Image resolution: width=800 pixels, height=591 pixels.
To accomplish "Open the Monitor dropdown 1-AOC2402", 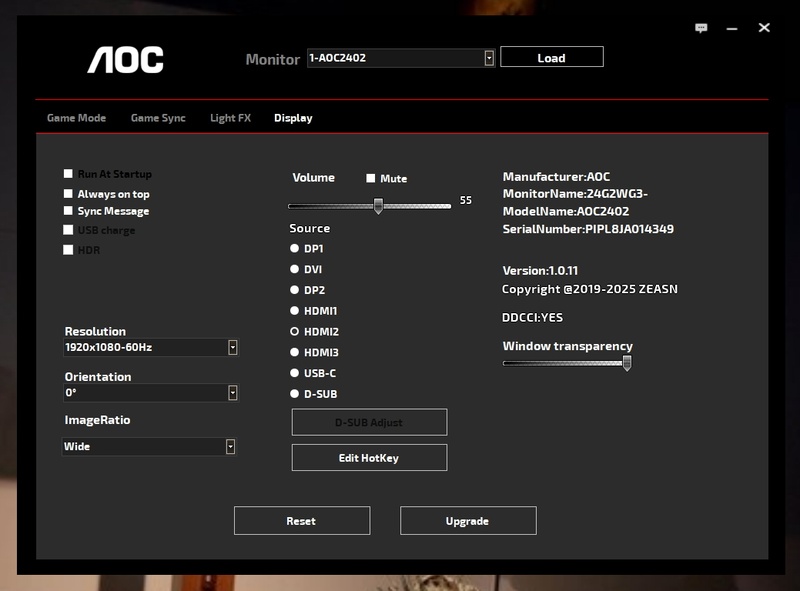I will tap(401, 58).
